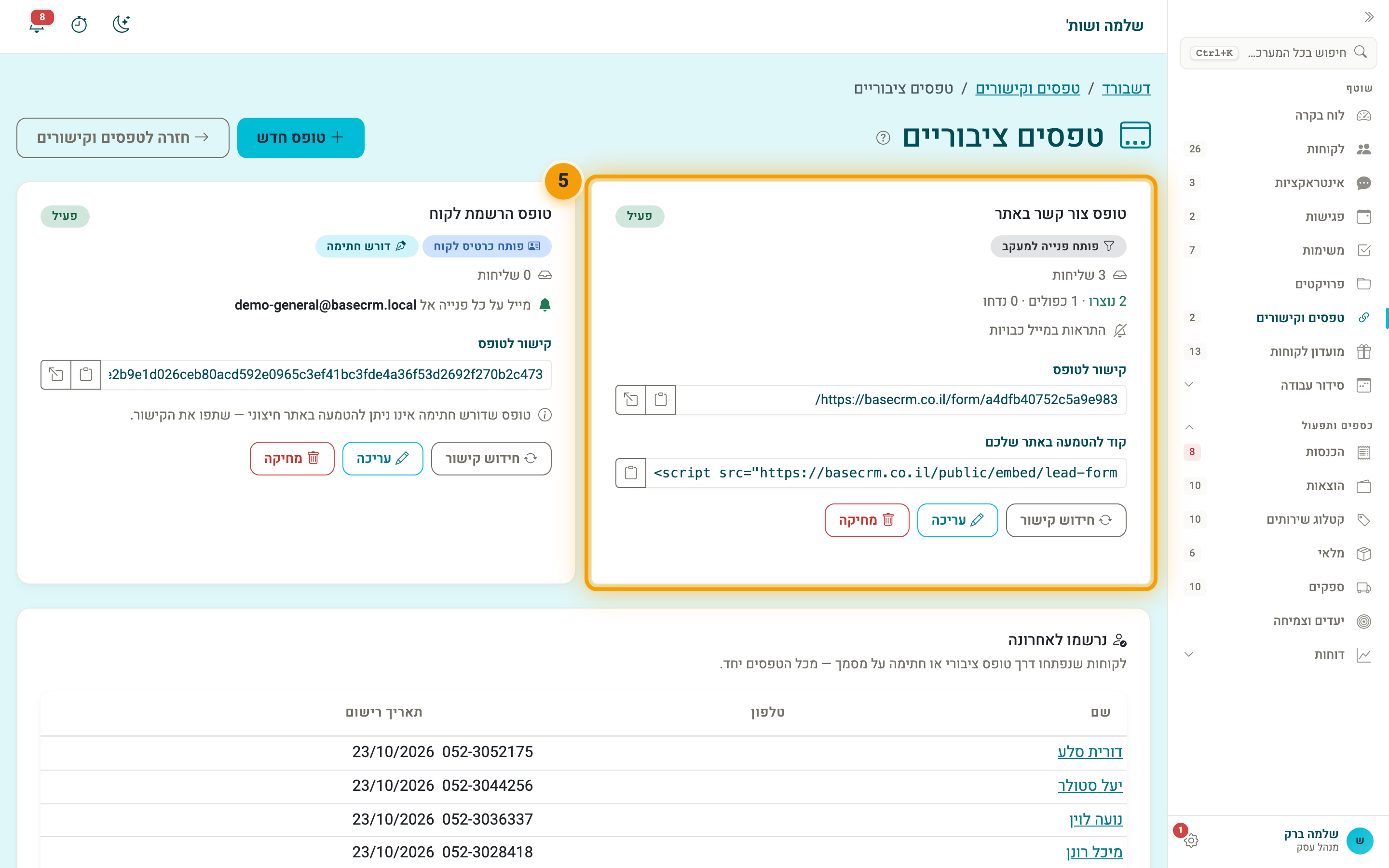1389x868 pixels.
Task: Click the קטלוג שירותים tag icon
Action: click(x=1364, y=520)
